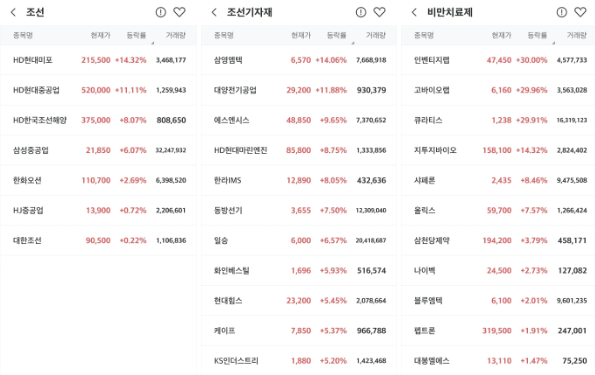595x375 pixels.
Task: Open HD현대마린엔진 stock row
Action: 299,150
